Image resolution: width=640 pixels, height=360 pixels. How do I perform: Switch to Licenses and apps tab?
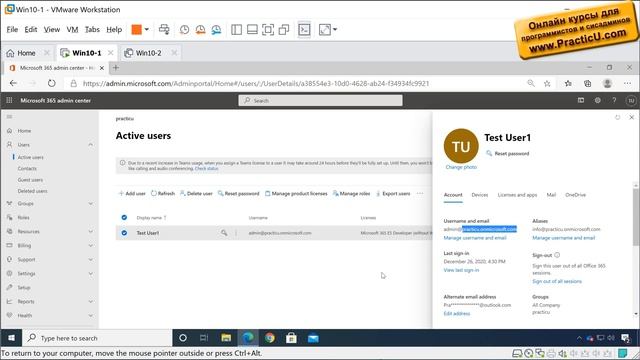click(x=517, y=195)
